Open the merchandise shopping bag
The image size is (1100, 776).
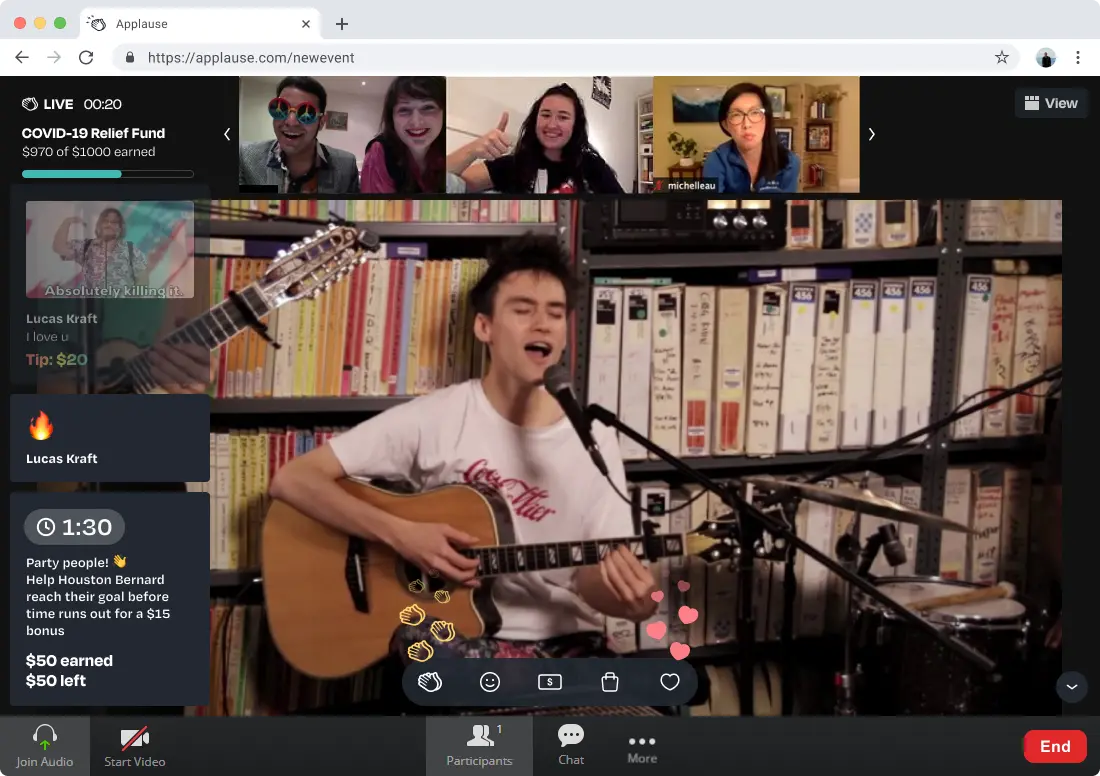tap(610, 682)
